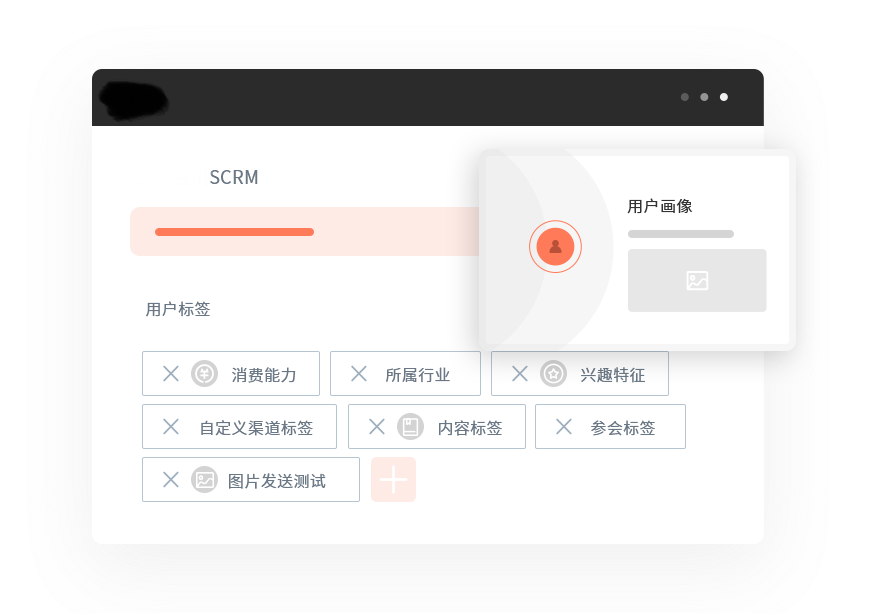Click the 用户画像 card title
The width and height of the screenshot is (888, 613).
(660, 206)
